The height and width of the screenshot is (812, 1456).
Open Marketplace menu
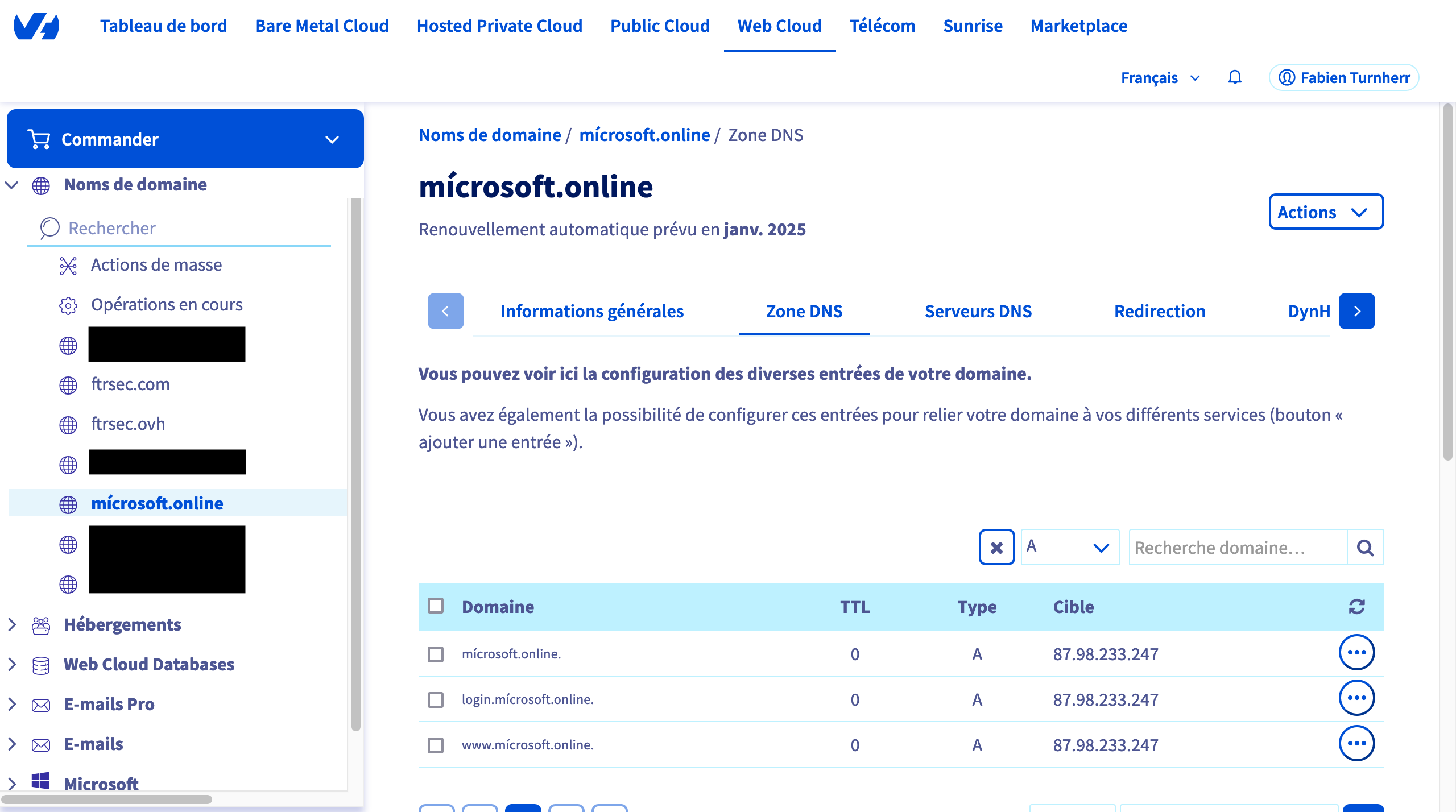pos(1079,26)
